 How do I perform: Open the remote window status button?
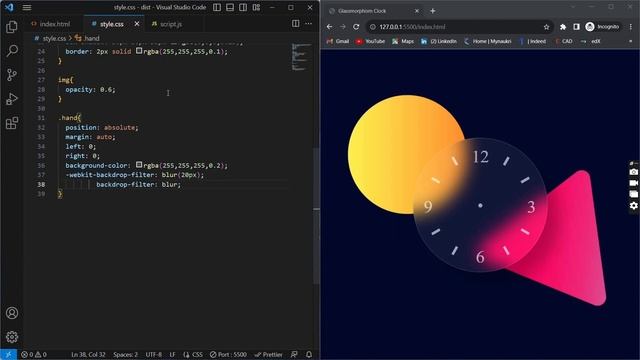tap(8, 354)
